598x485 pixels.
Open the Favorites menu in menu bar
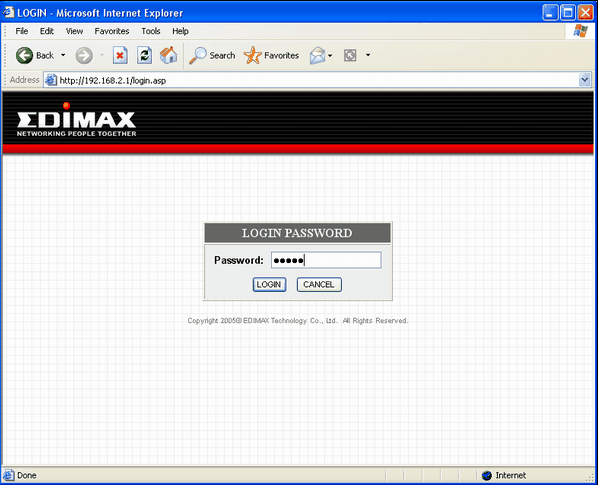click(112, 31)
